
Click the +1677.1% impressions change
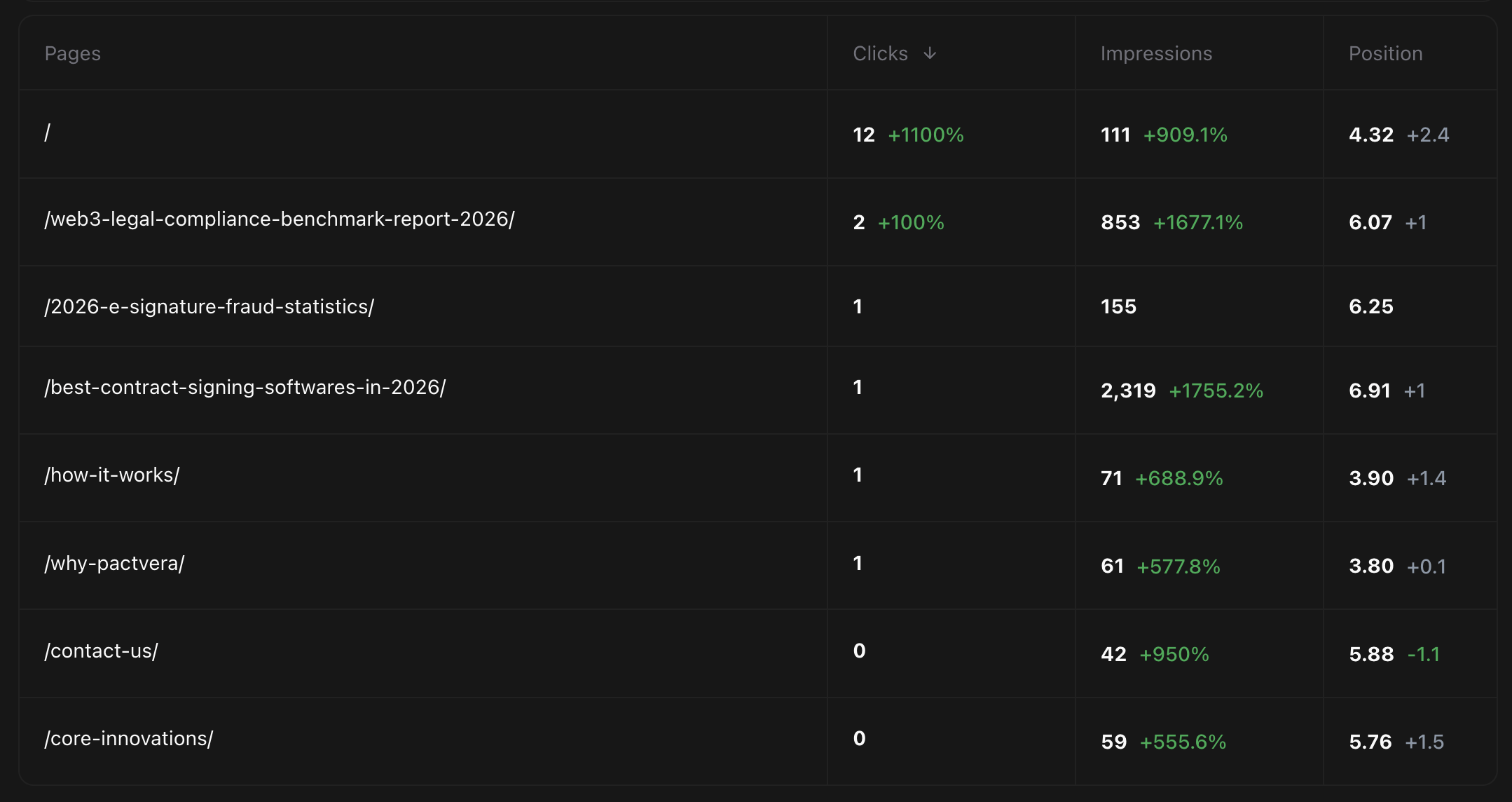(x=1198, y=222)
